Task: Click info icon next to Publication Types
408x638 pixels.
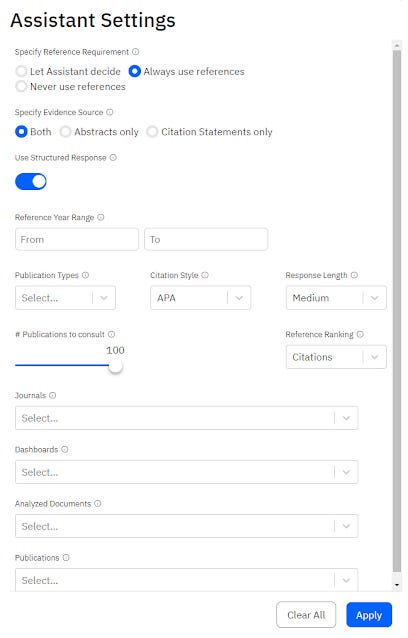Action: point(85,275)
